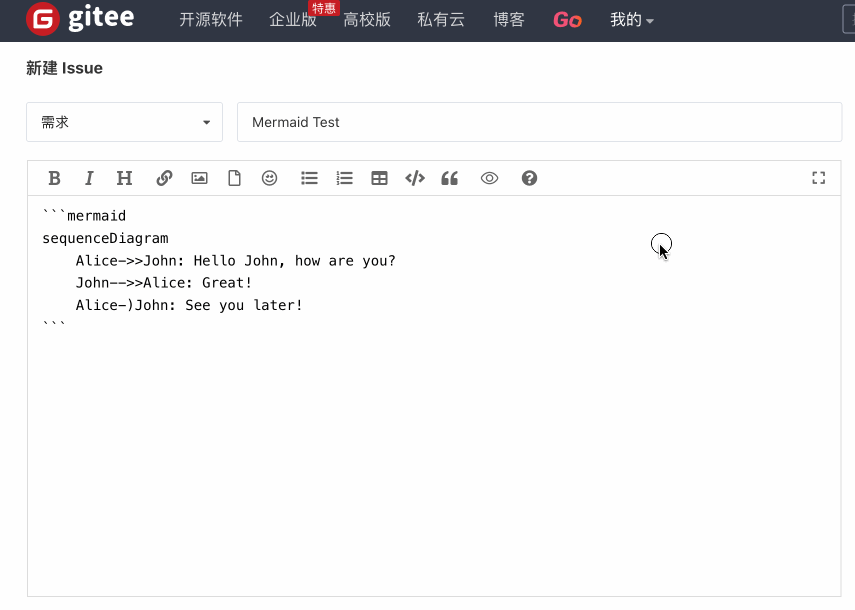Attach a file using the document icon
This screenshot has height=610, width=855.
[x=234, y=178]
